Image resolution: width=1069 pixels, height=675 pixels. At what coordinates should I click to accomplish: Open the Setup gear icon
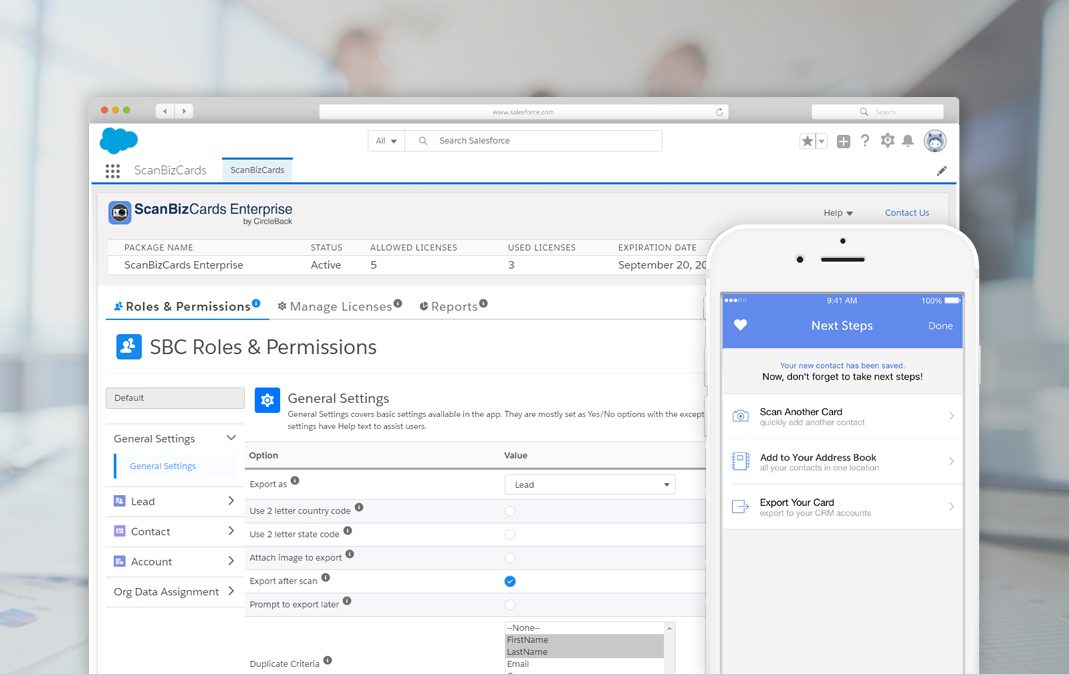tap(887, 140)
